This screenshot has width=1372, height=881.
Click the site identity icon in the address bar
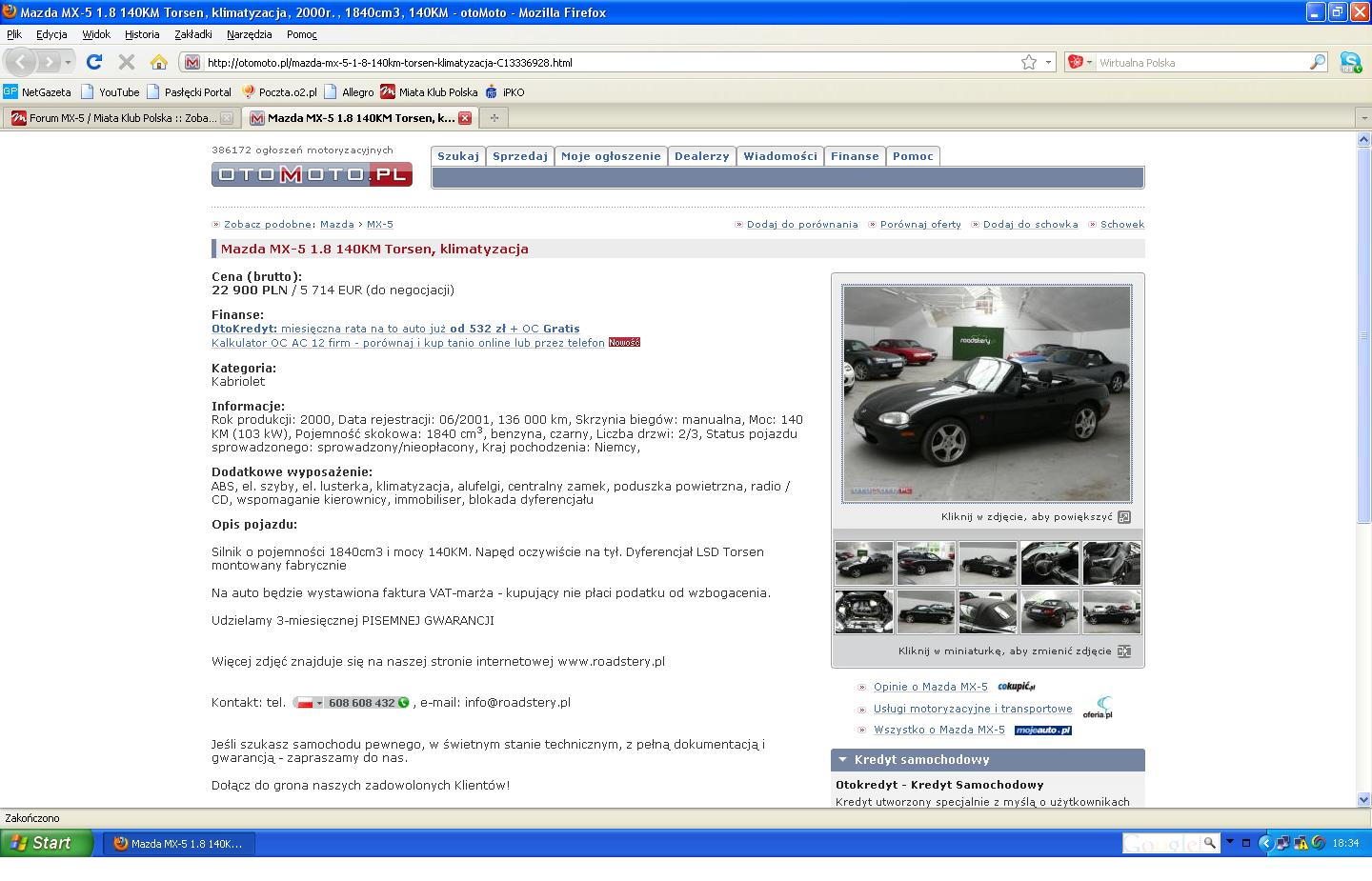192,63
